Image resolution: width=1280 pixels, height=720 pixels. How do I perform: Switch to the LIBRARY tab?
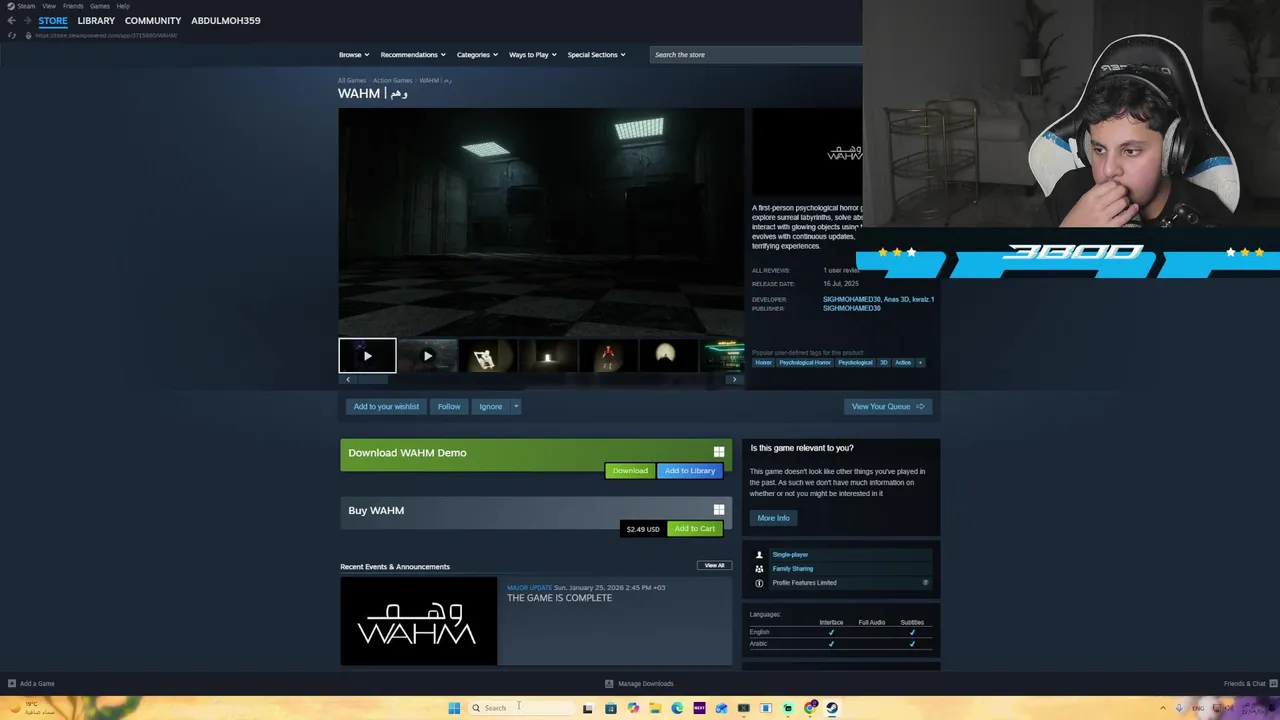(96, 21)
